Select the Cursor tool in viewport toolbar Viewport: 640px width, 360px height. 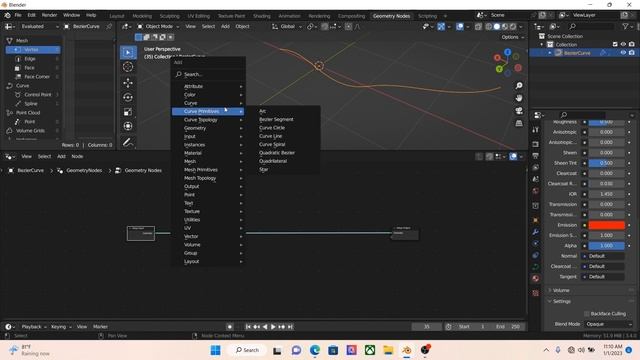click(x=128, y=67)
